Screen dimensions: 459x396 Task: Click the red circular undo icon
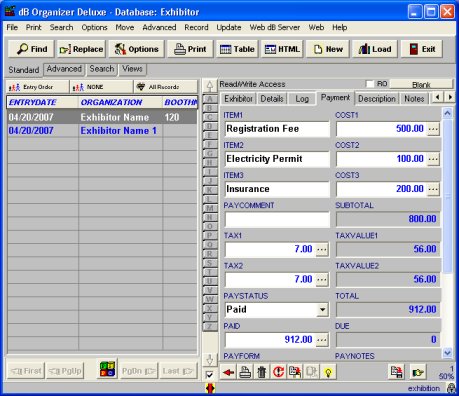[x=278, y=372]
